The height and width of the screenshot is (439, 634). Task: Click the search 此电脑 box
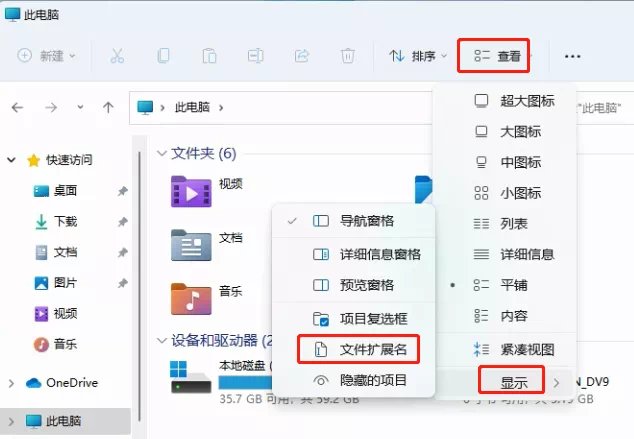pyautogui.click(x=604, y=108)
